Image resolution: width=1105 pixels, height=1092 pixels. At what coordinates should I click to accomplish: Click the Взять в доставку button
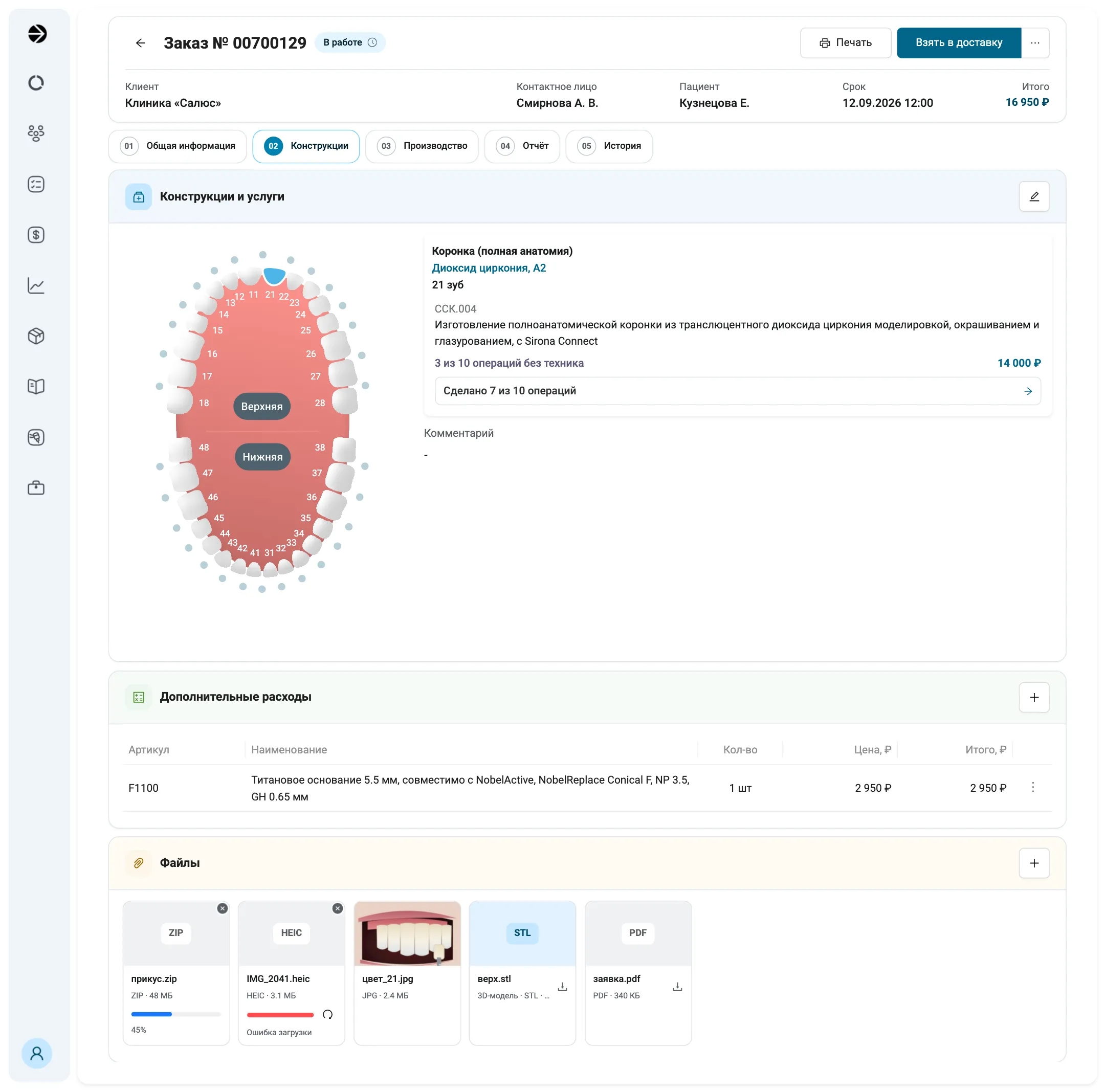click(959, 43)
